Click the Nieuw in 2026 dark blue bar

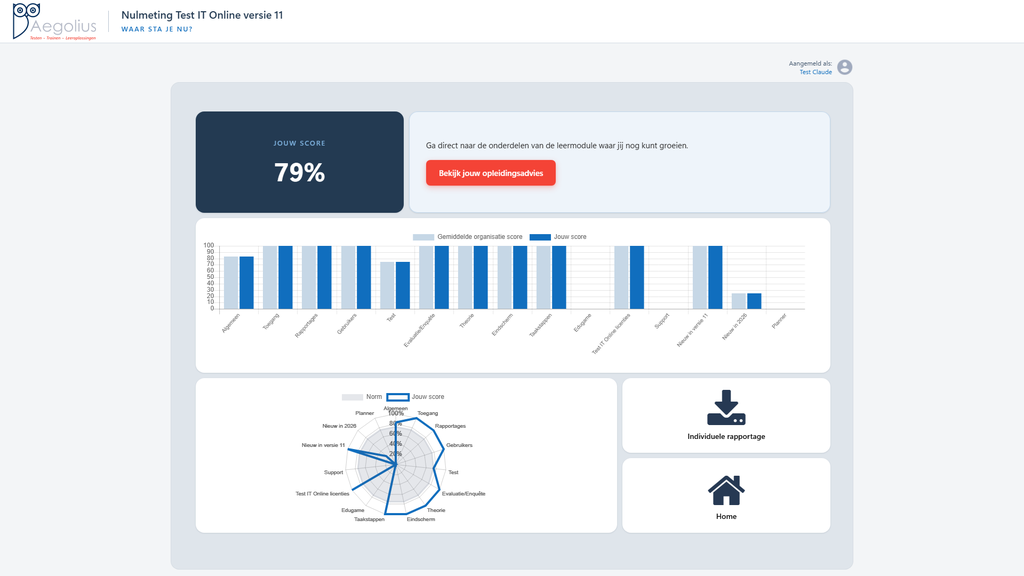[x=754, y=301]
